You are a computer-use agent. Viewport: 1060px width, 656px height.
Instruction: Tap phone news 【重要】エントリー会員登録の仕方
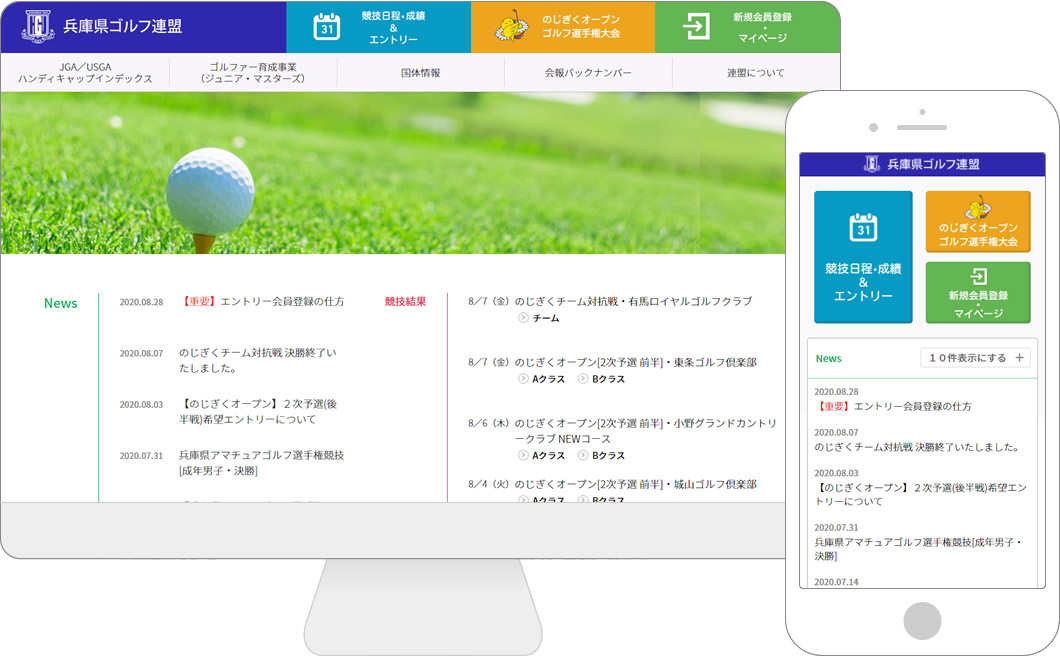point(893,406)
